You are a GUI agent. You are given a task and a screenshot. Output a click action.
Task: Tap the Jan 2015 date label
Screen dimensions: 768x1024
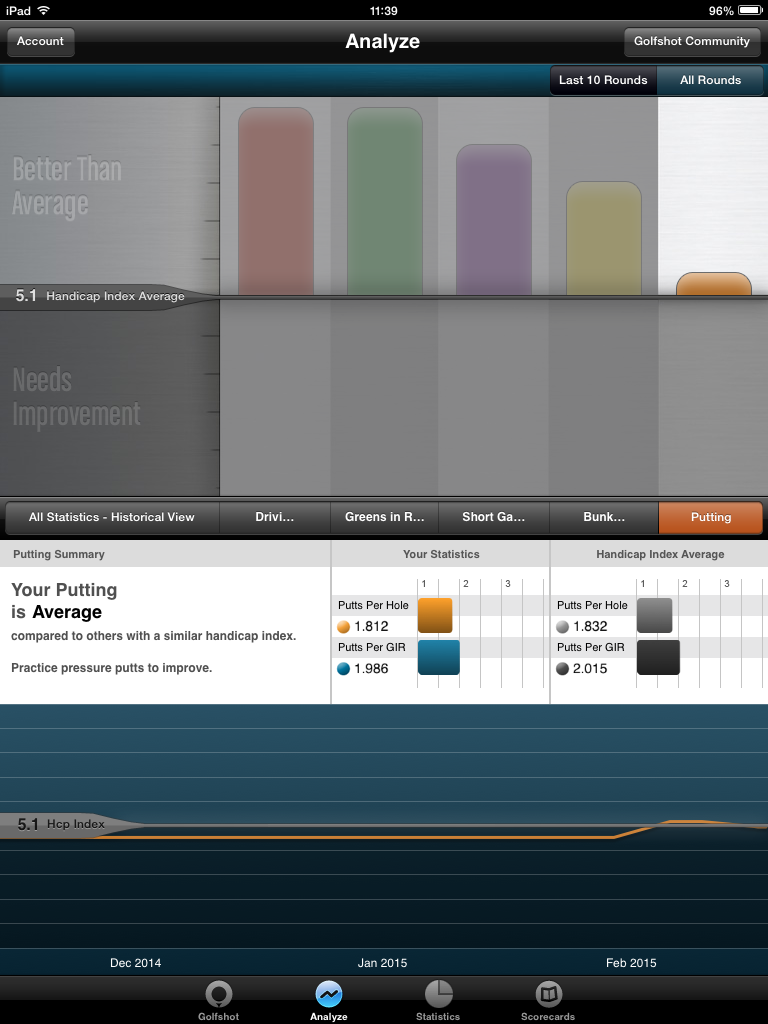[x=382, y=963]
